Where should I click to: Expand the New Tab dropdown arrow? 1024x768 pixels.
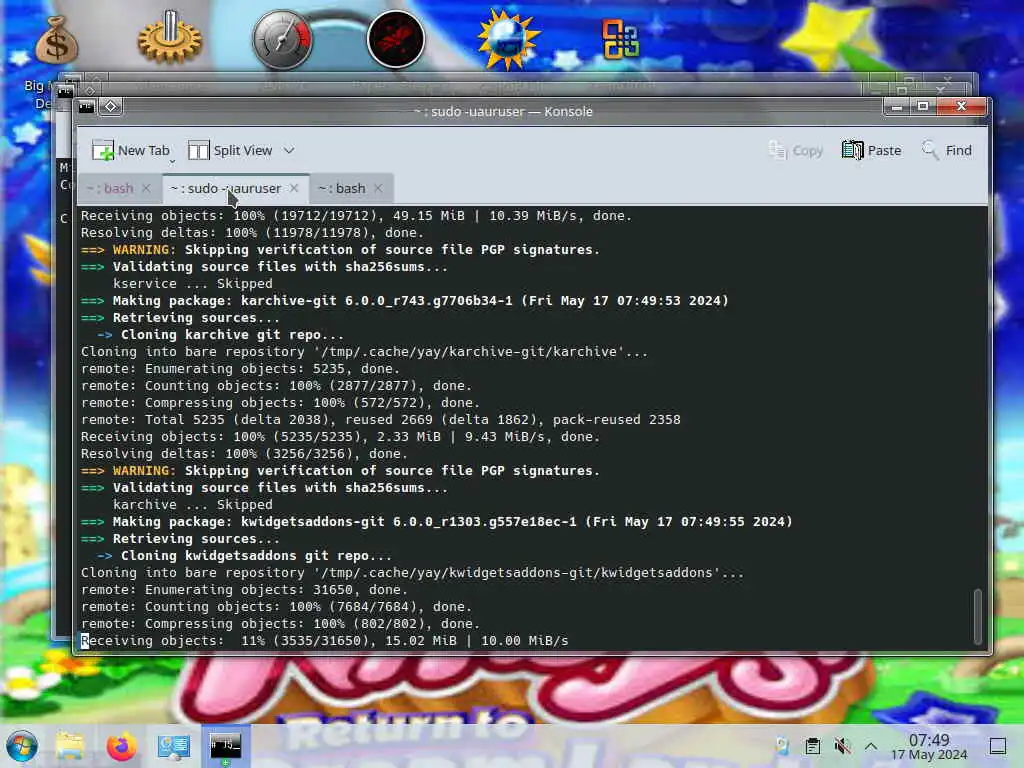(172, 161)
